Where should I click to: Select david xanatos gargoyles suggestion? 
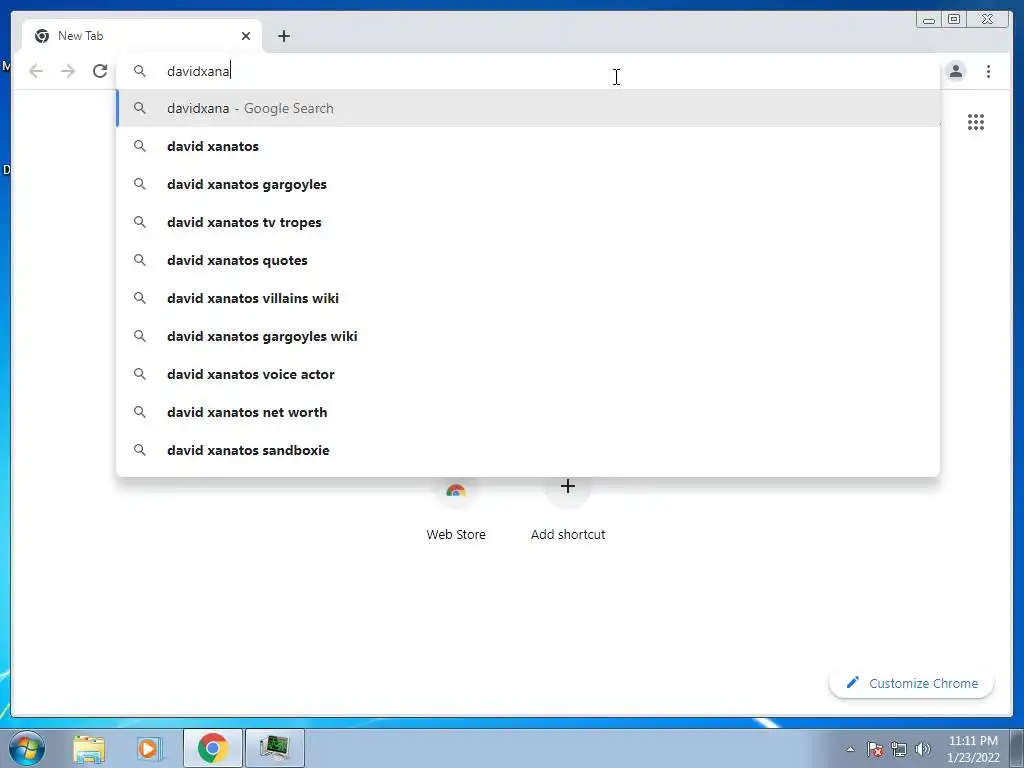528,184
